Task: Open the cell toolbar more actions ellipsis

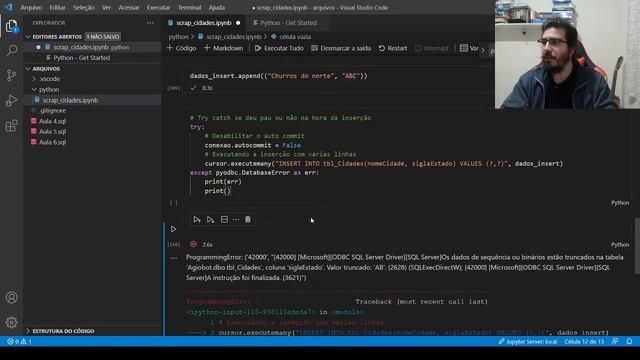Action: [236, 220]
